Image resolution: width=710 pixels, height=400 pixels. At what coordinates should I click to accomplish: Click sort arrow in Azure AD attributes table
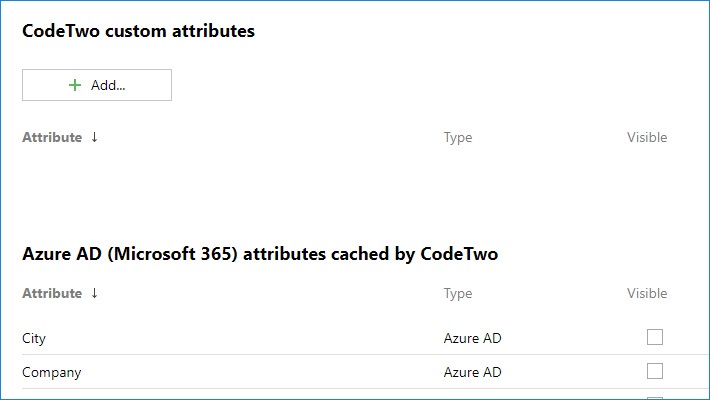coord(95,293)
